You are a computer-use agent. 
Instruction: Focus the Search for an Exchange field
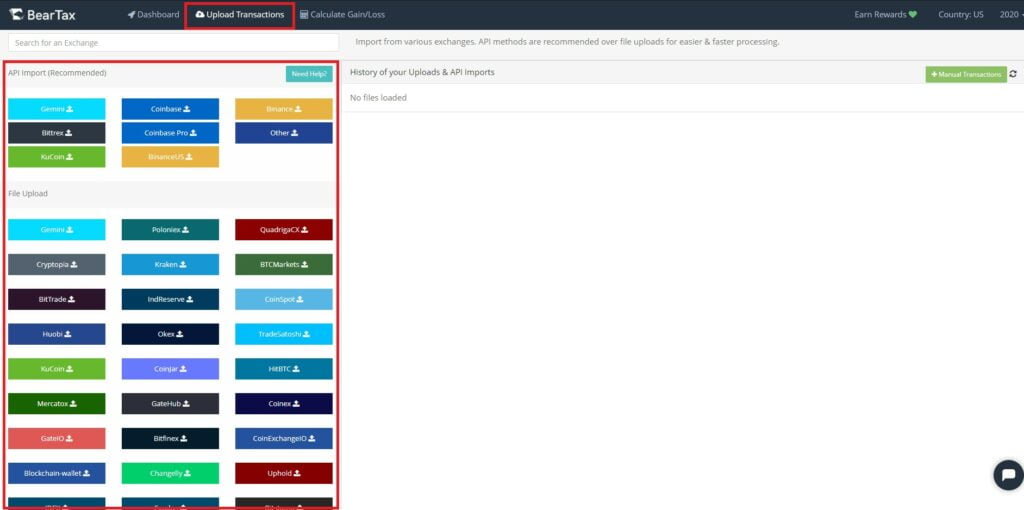[173, 42]
